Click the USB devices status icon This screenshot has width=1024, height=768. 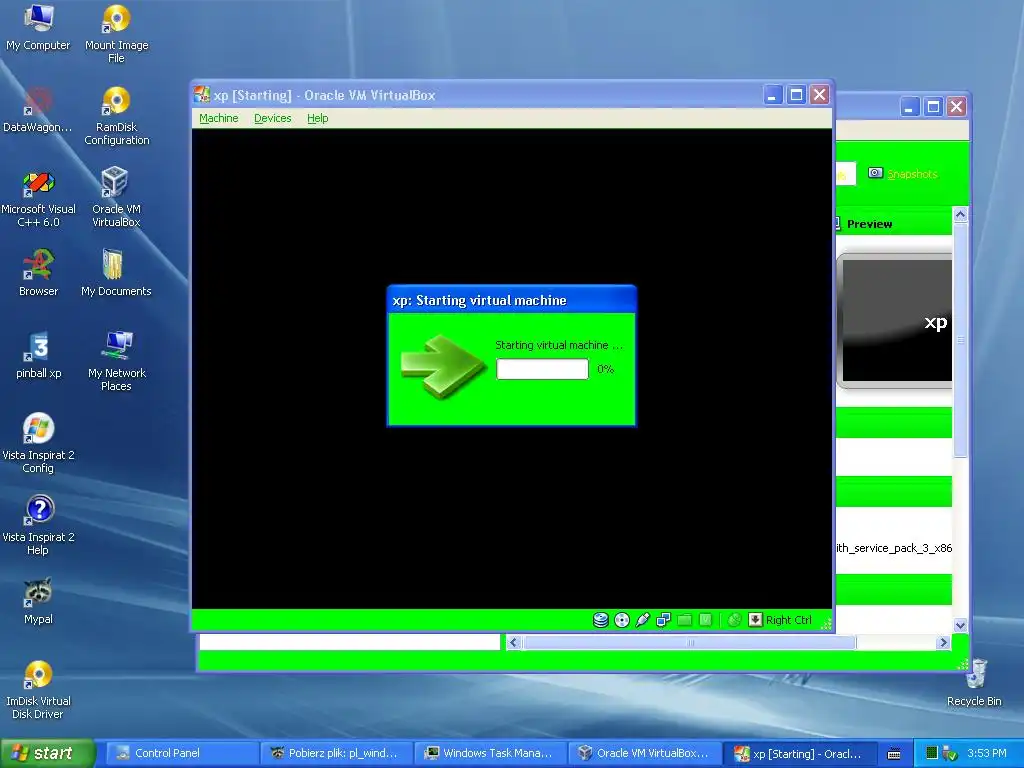tap(643, 620)
